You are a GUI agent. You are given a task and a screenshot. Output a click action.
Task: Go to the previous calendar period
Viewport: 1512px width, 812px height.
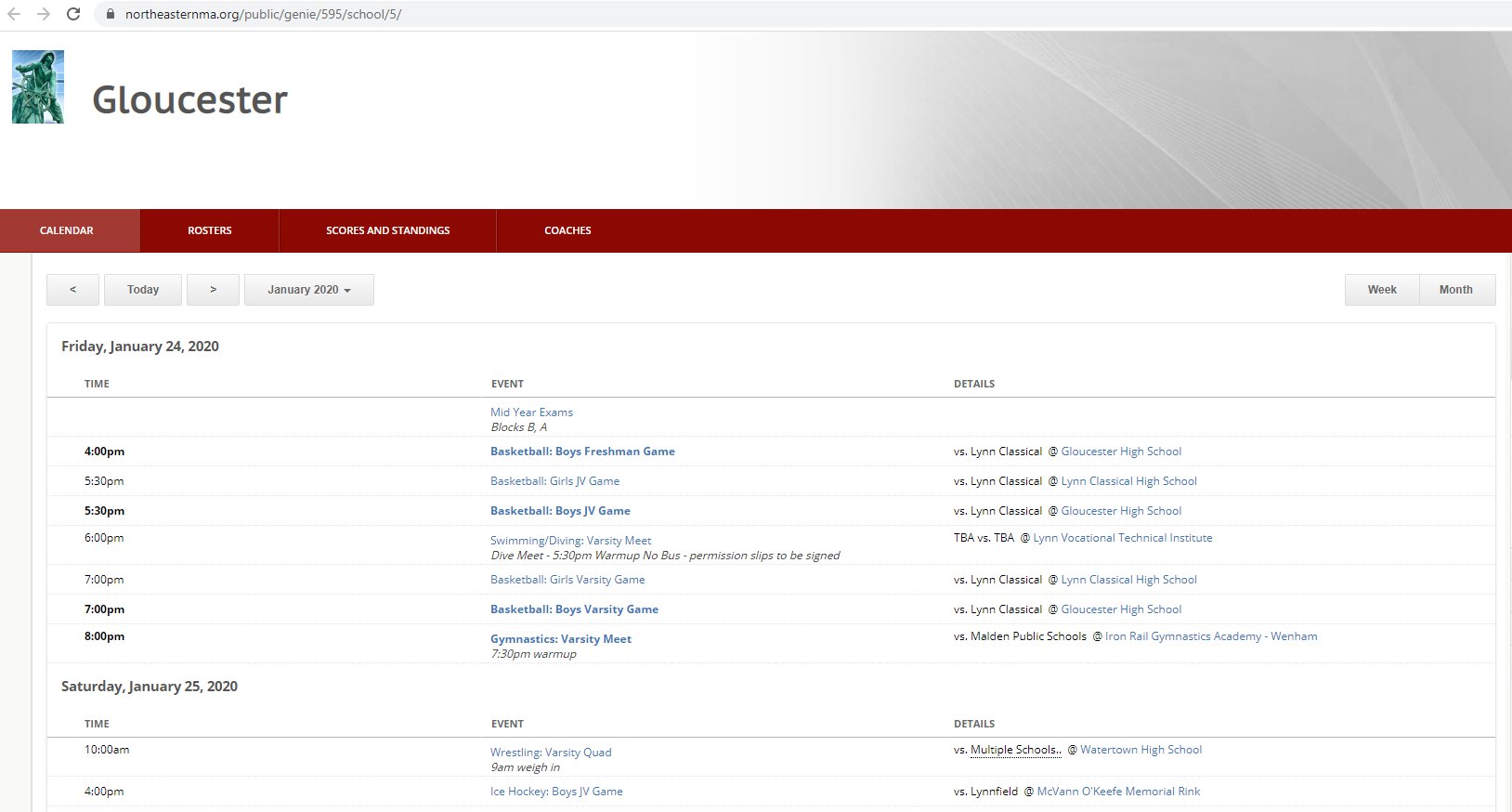click(x=72, y=290)
